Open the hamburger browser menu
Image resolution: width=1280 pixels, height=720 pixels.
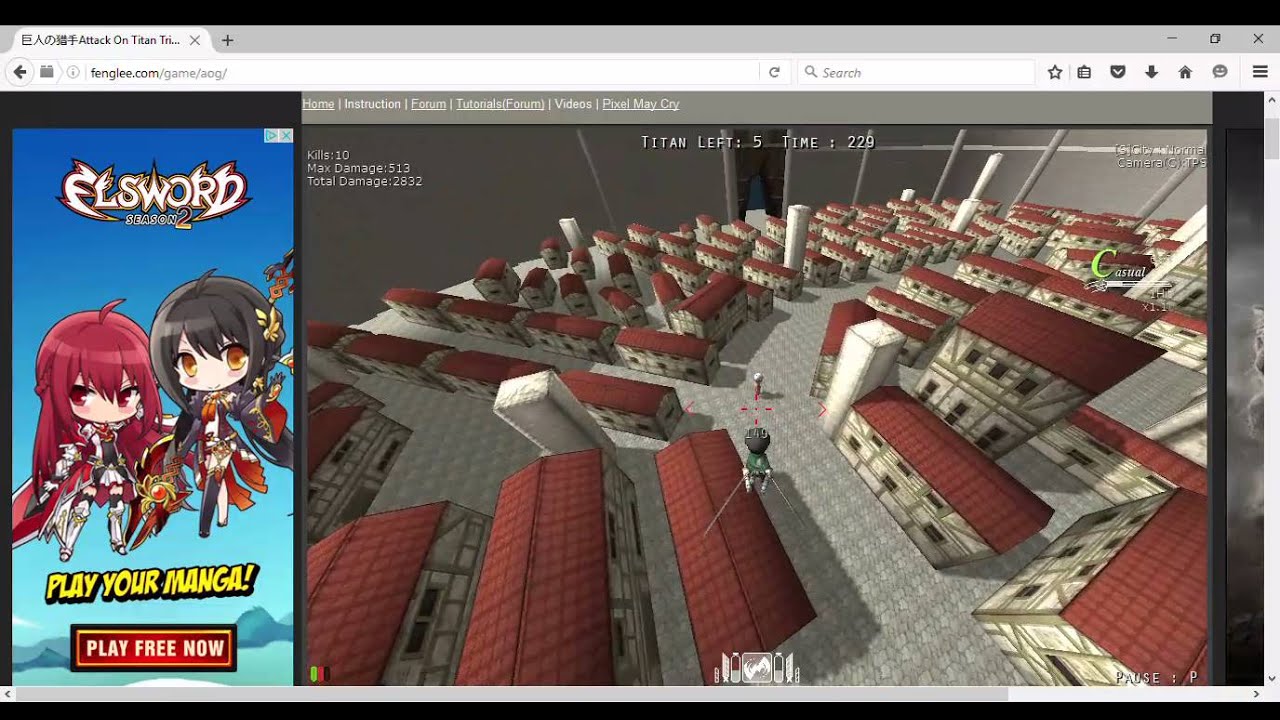point(1260,72)
